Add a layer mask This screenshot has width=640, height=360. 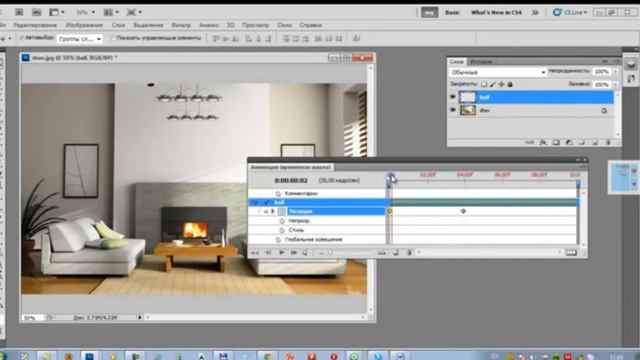coord(556,142)
